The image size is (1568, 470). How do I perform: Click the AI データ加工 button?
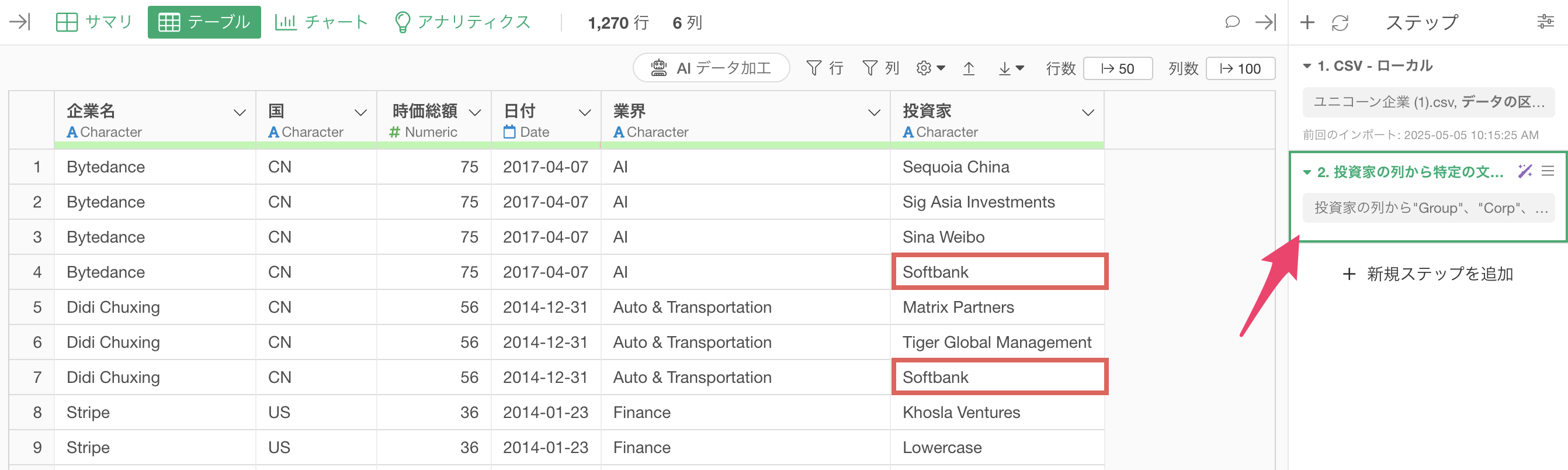(x=711, y=68)
